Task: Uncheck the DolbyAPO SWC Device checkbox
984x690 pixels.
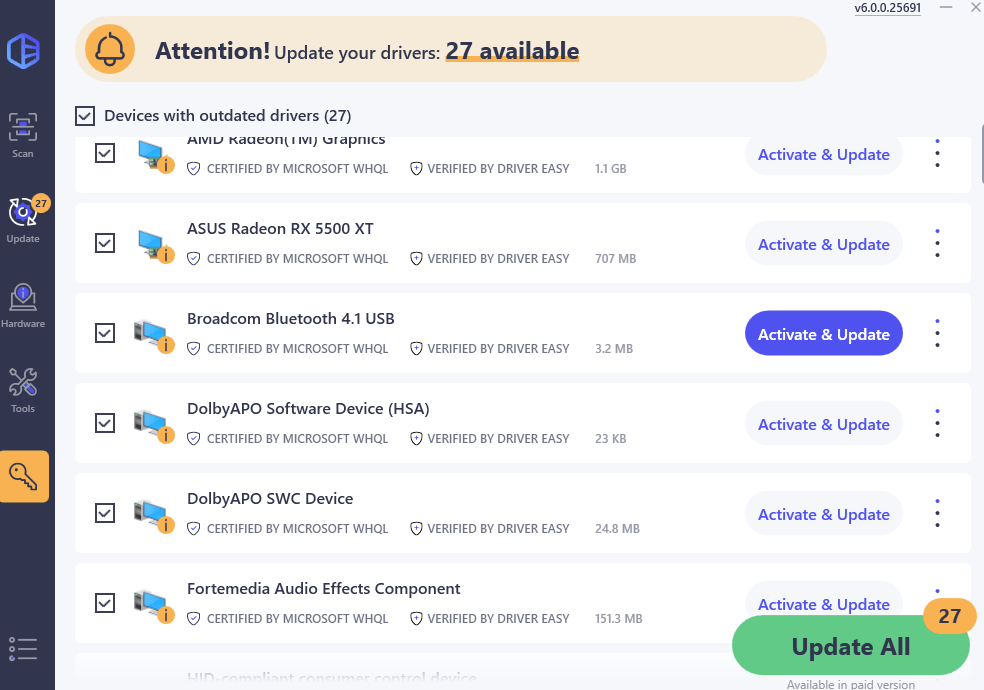Action: click(105, 513)
